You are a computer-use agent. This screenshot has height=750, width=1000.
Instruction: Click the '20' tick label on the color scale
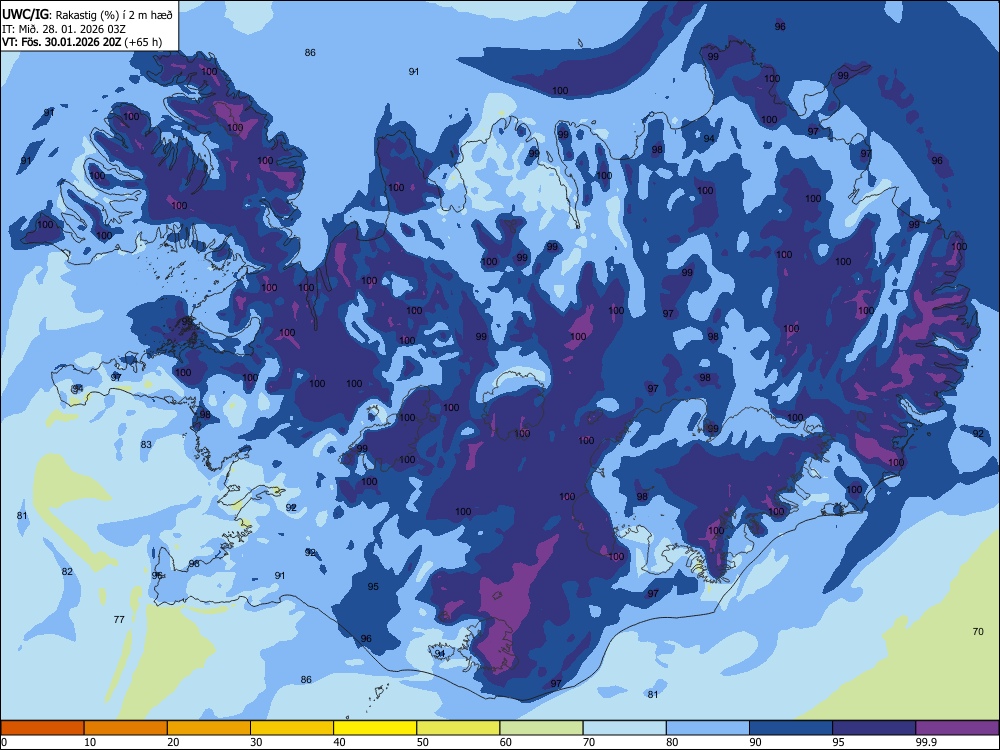173,742
